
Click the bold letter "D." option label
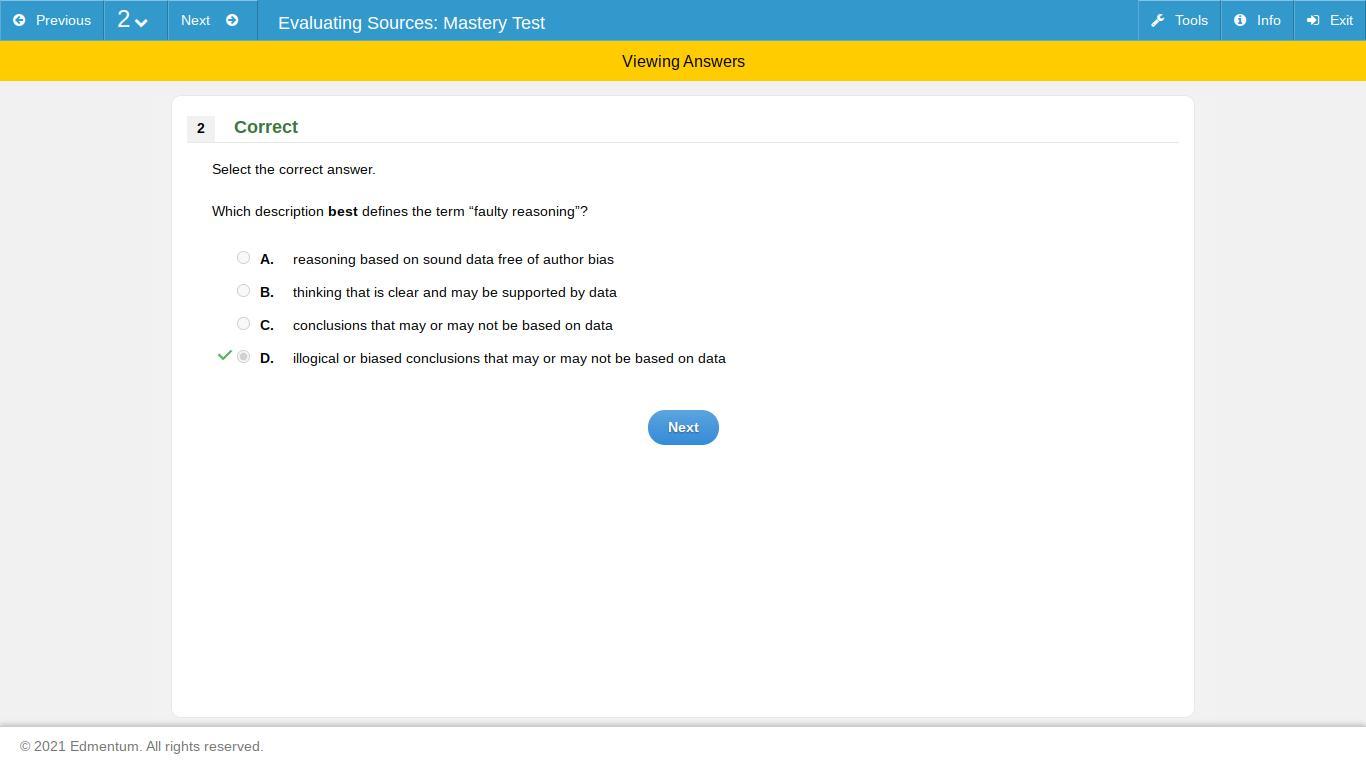point(267,358)
